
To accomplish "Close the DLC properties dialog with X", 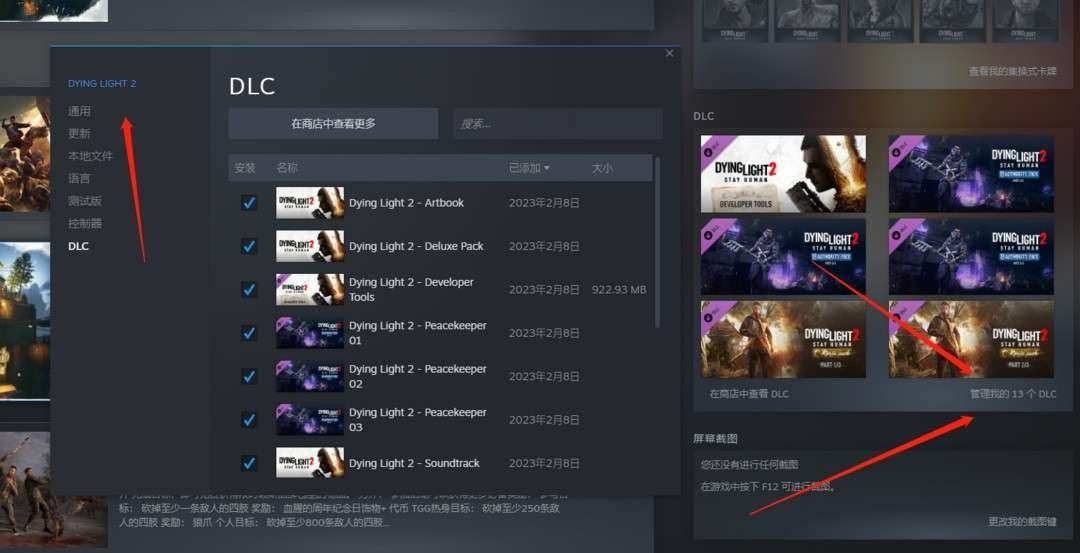I will point(669,54).
